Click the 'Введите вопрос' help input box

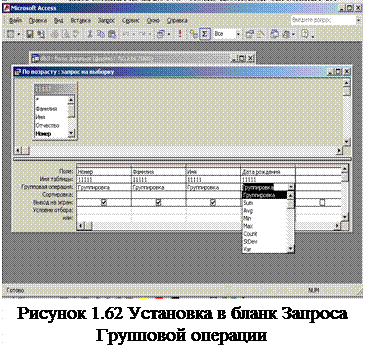pyautogui.click(x=322, y=20)
